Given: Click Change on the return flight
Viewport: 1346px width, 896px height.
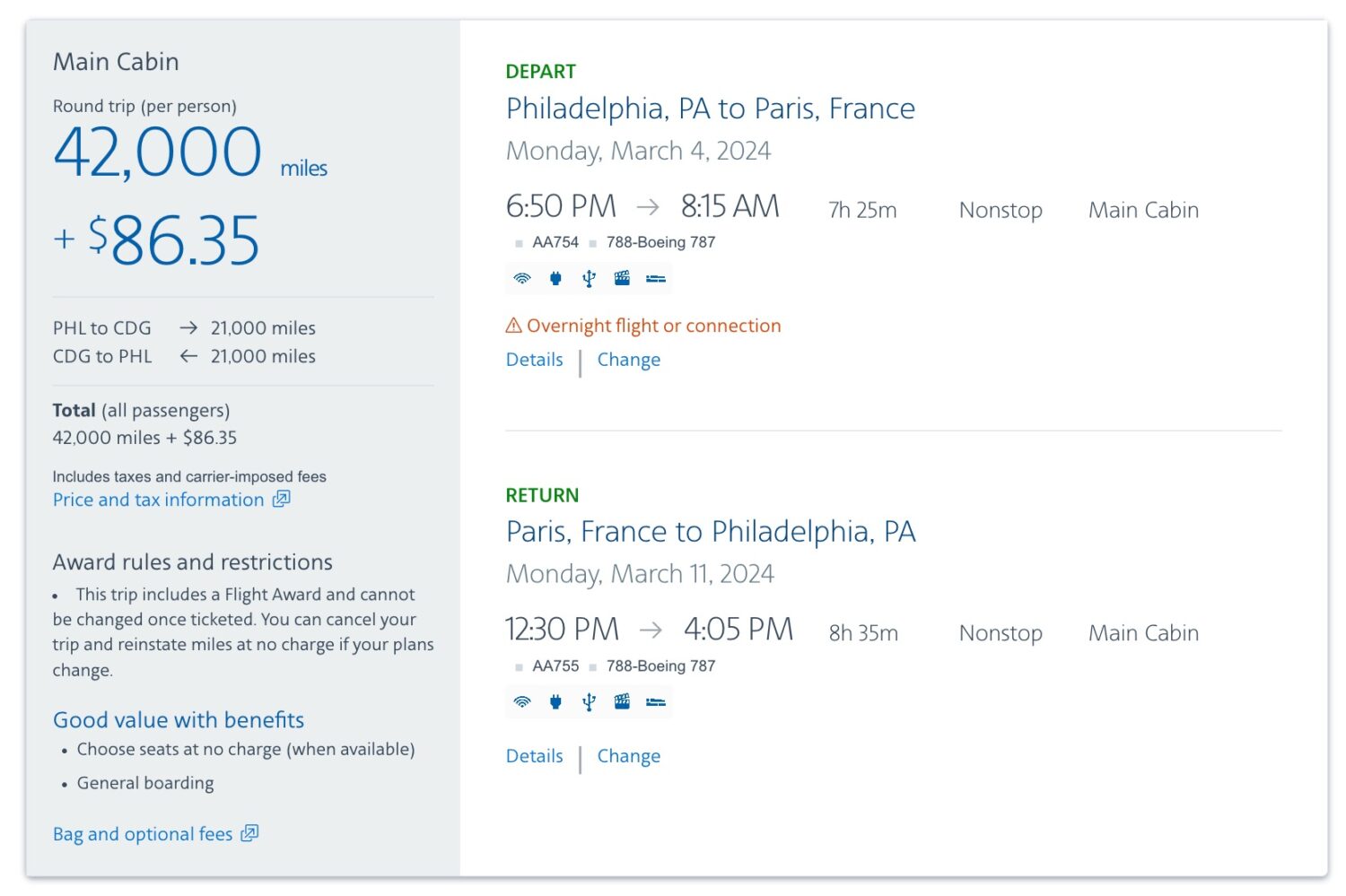Looking at the screenshot, I should 628,756.
